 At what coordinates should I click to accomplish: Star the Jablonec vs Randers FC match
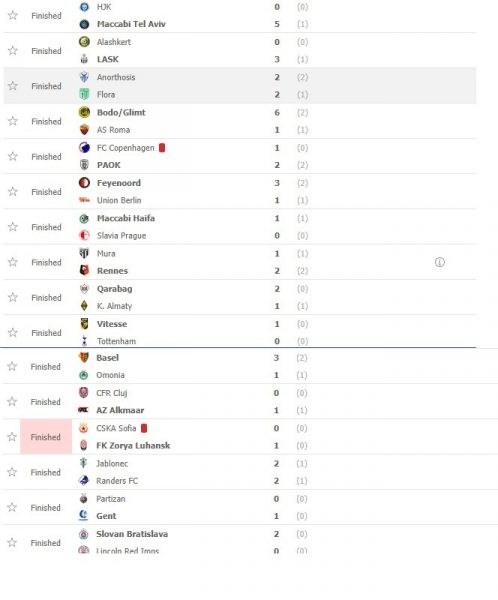point(12,472)
